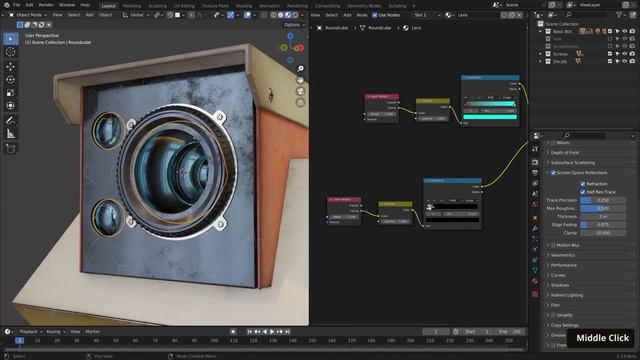640x360 pixels.
Task: Activate the Scale tool
Action: coord(11,93)
